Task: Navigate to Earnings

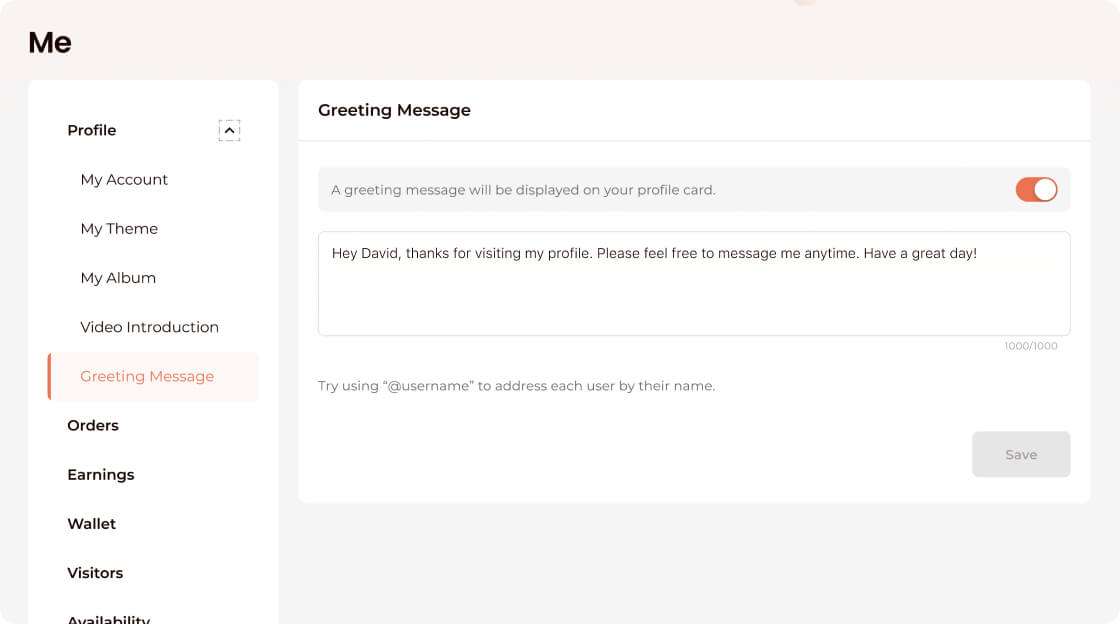Action: [100, 474]
